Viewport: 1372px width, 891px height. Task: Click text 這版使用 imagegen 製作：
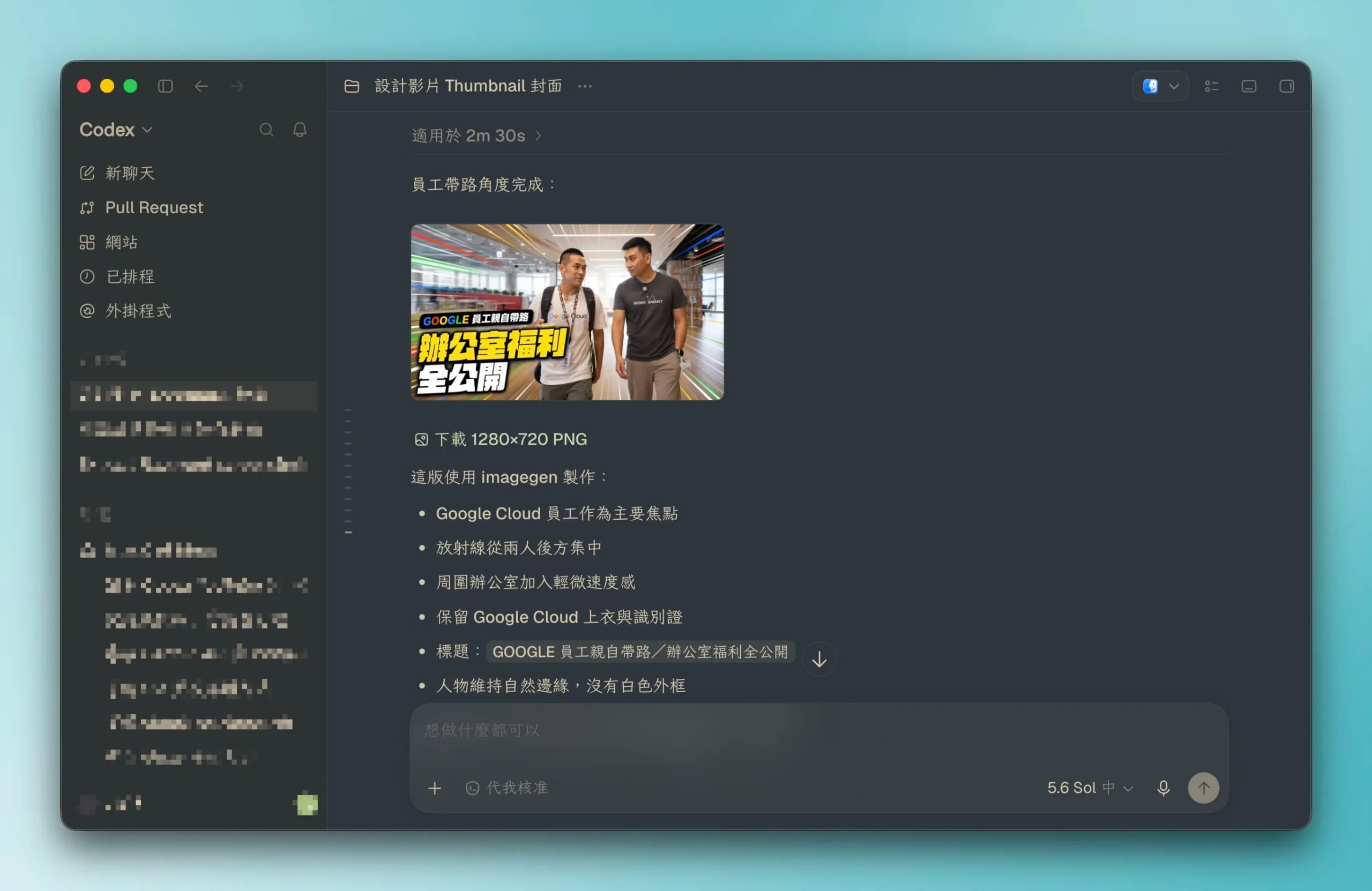[x=509, y=477]
